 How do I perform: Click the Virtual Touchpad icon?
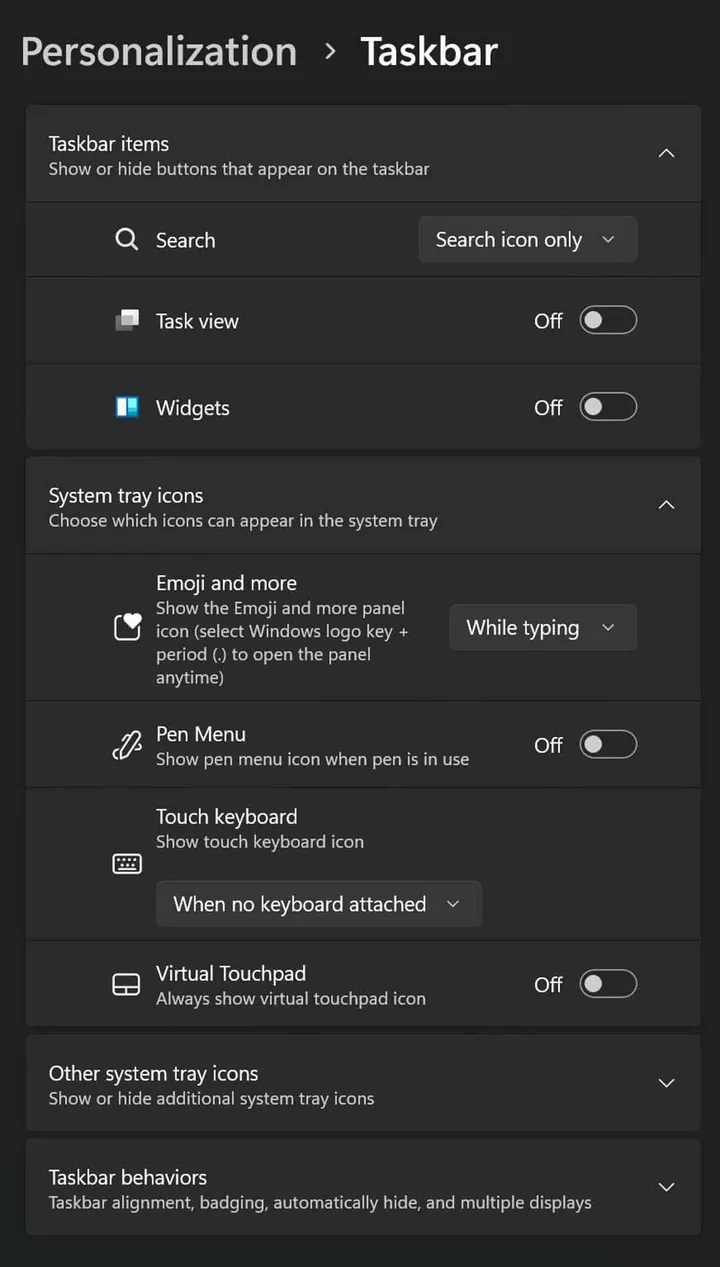[x=126, y=983]
